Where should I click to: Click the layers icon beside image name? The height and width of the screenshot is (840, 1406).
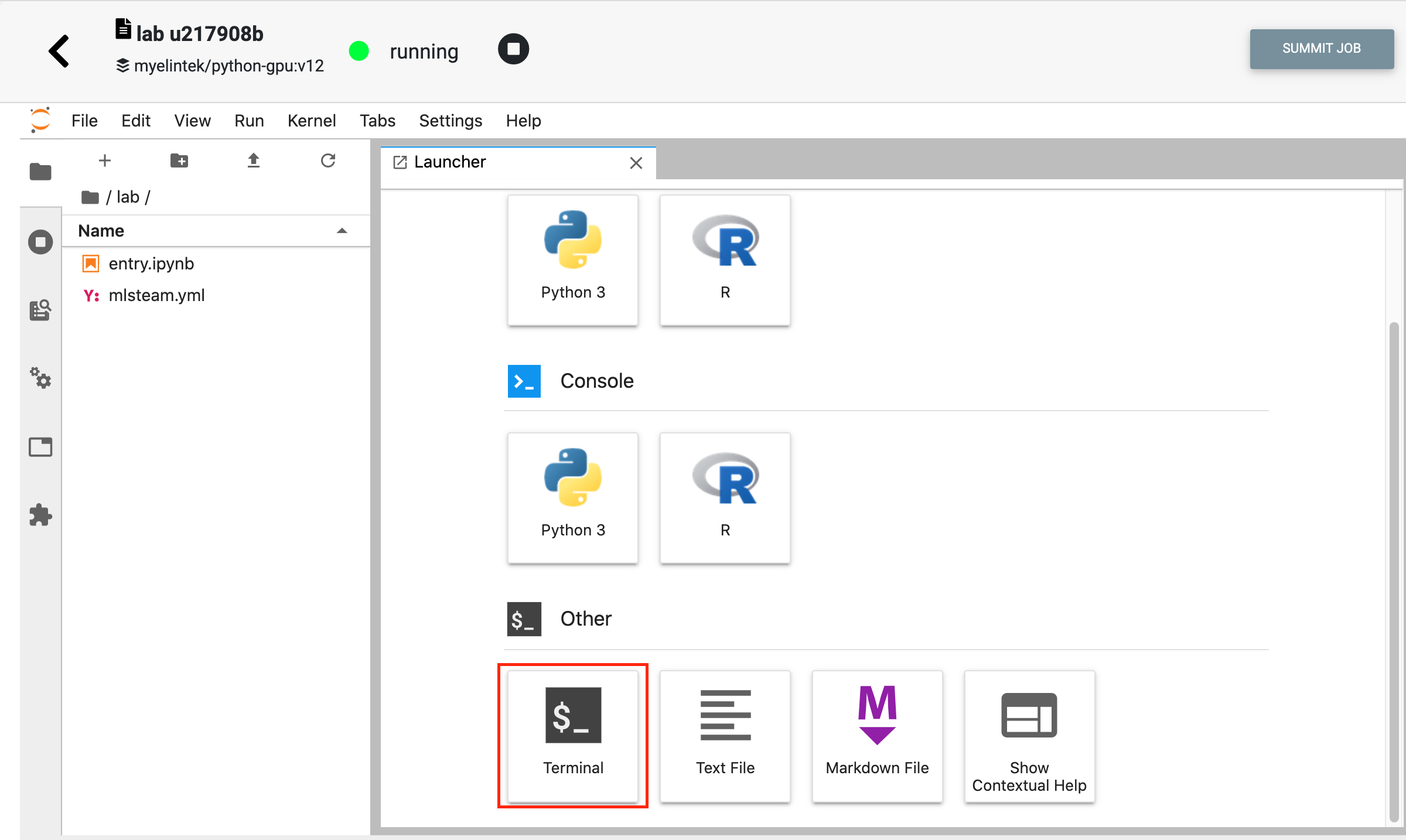pos(122,66)
